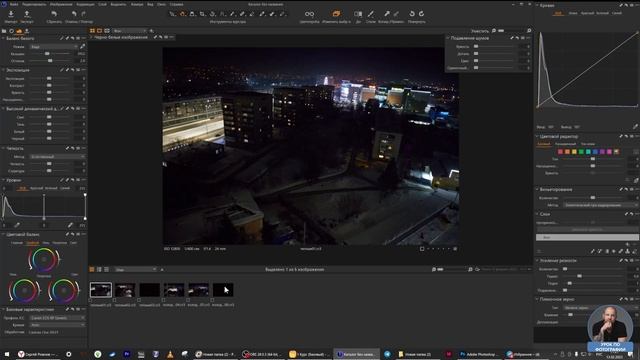Viewport: 640px width, 360px height.
Task: Select the Pan hand cursor tool
Action: 182,14
